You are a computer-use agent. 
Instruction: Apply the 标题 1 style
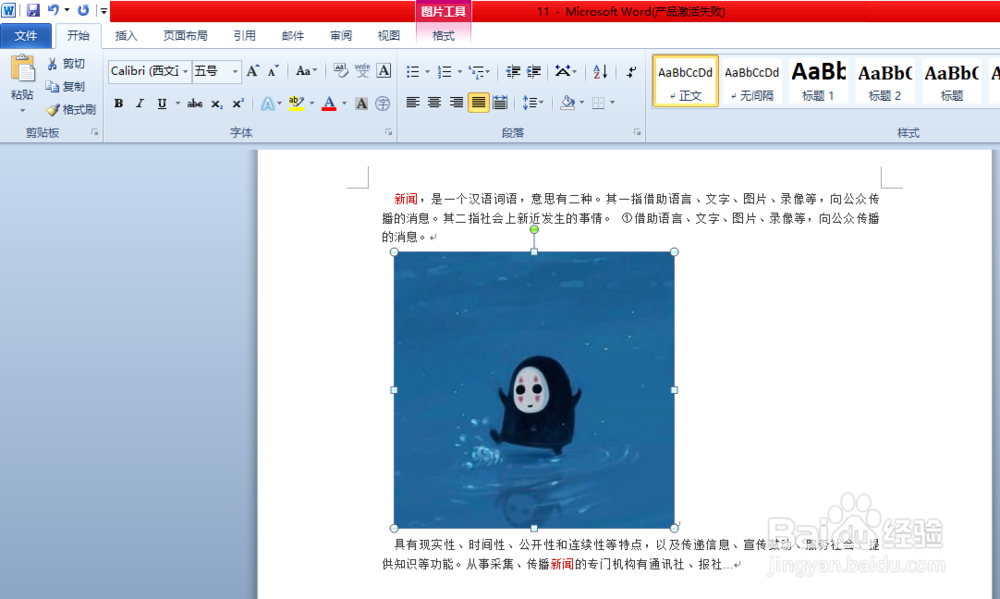[818, 80]
